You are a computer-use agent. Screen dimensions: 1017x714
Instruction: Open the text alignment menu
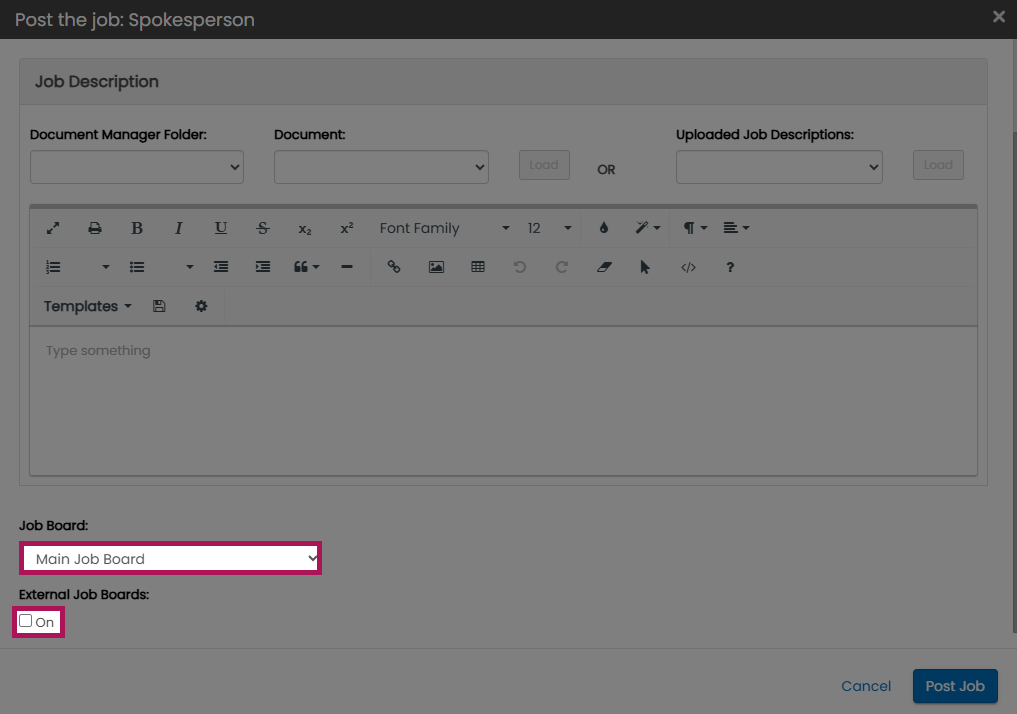[x=736, y=228]
